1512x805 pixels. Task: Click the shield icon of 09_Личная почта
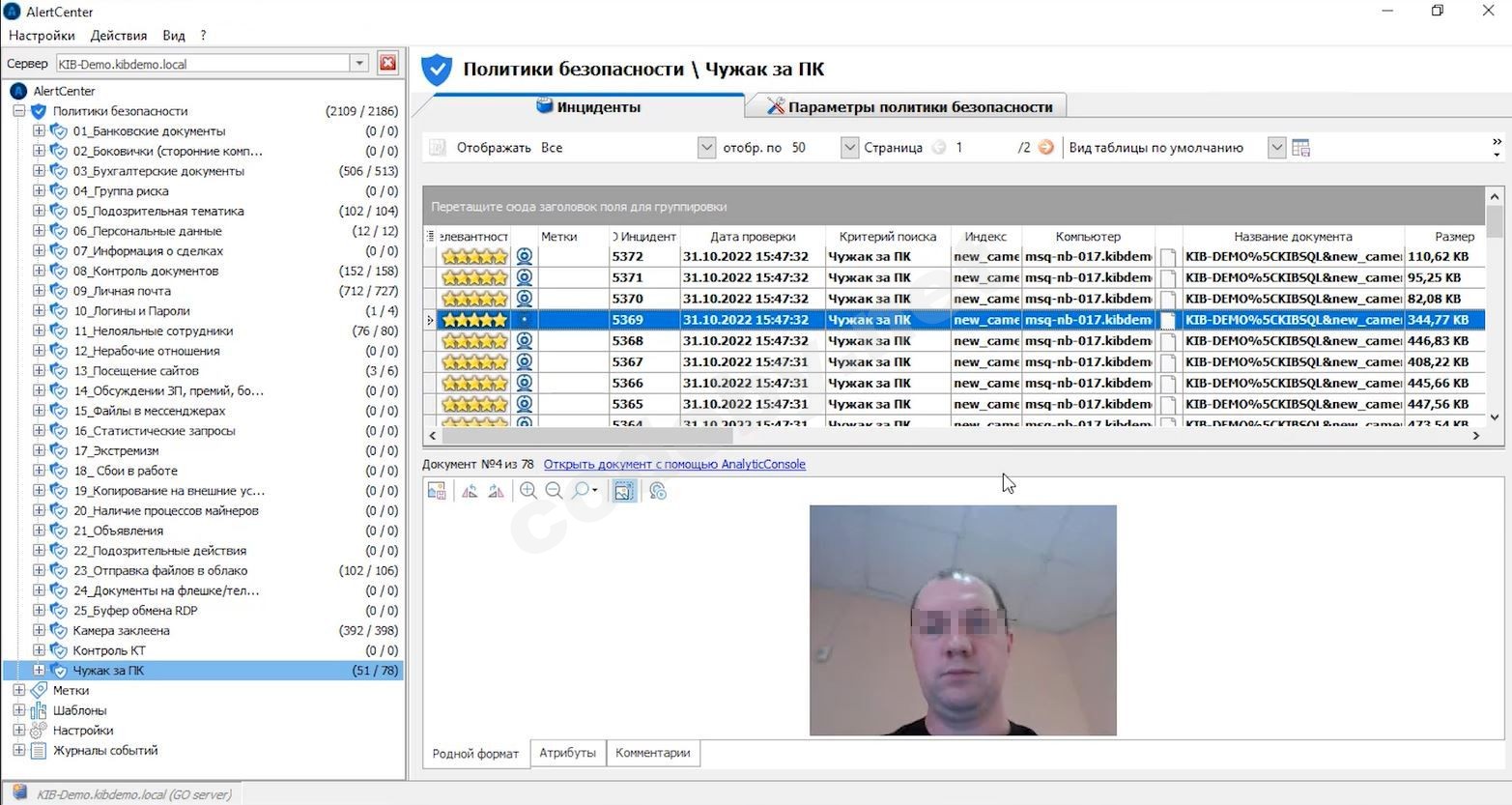(59, 291)
